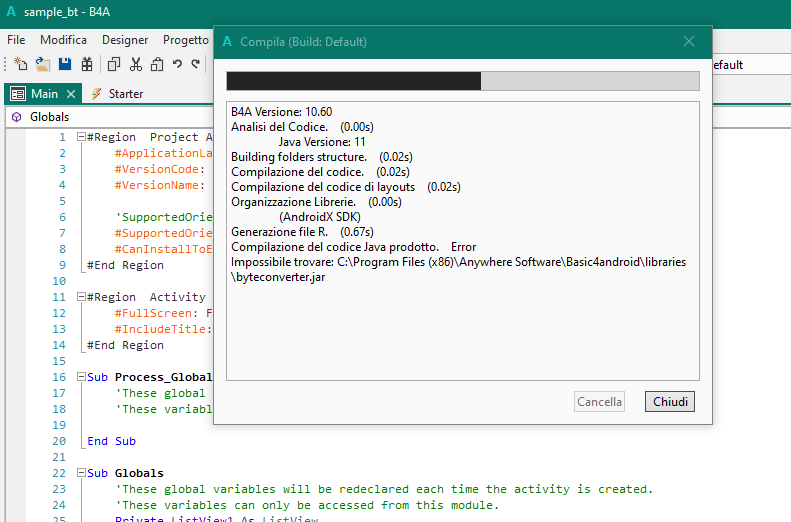Viewport: 791px width, 522px height.
Task: Click '#ApplicationLa' code on line 2
Action: click(163, 153)
